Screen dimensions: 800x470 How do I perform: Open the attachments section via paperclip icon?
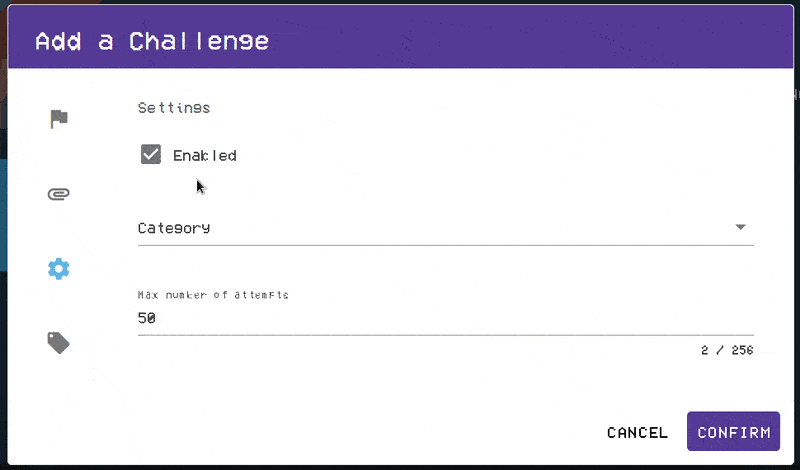point(59,194)
